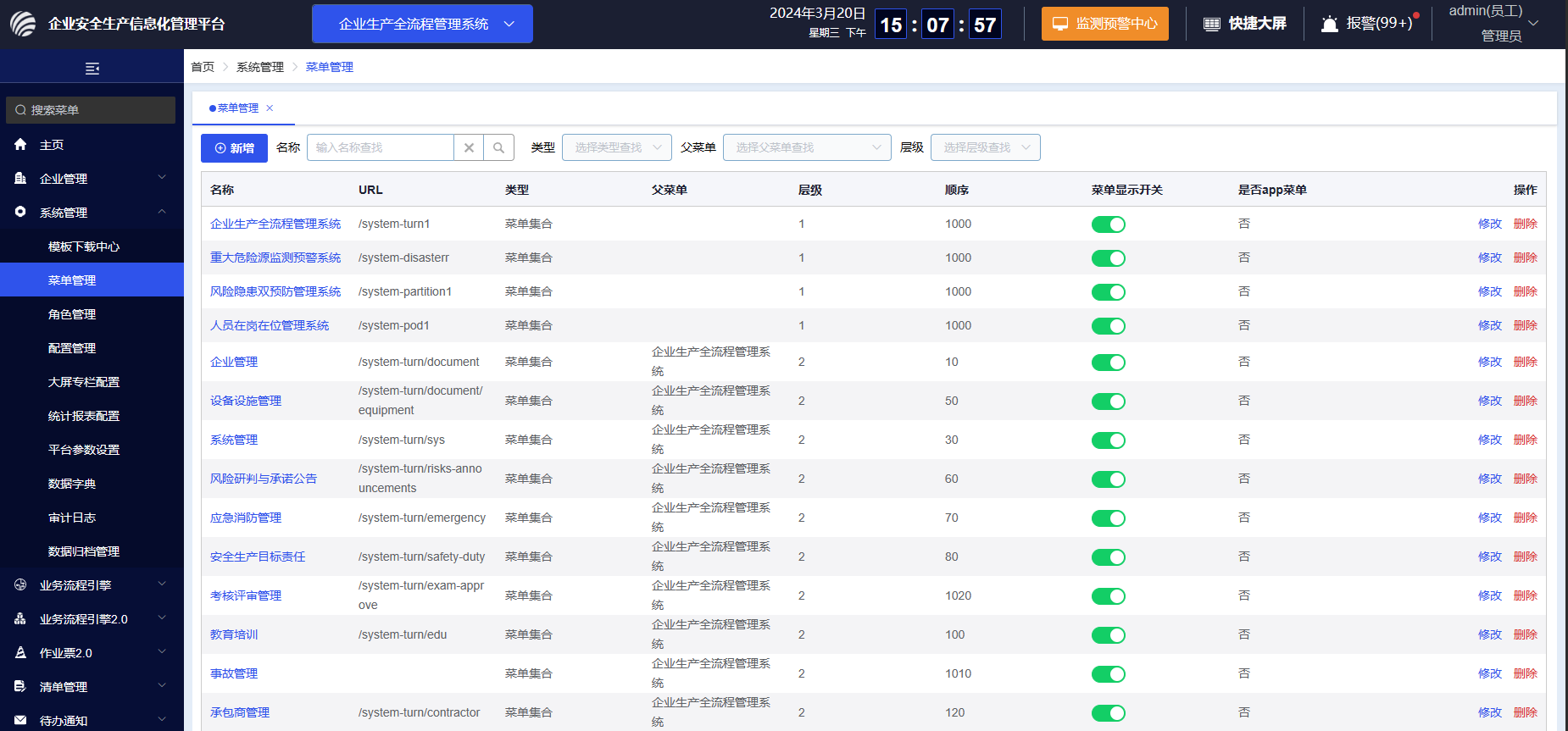1568x731 pixels.
Task: Click 首页 in the breadcrumb
Action: coord(203,67)
